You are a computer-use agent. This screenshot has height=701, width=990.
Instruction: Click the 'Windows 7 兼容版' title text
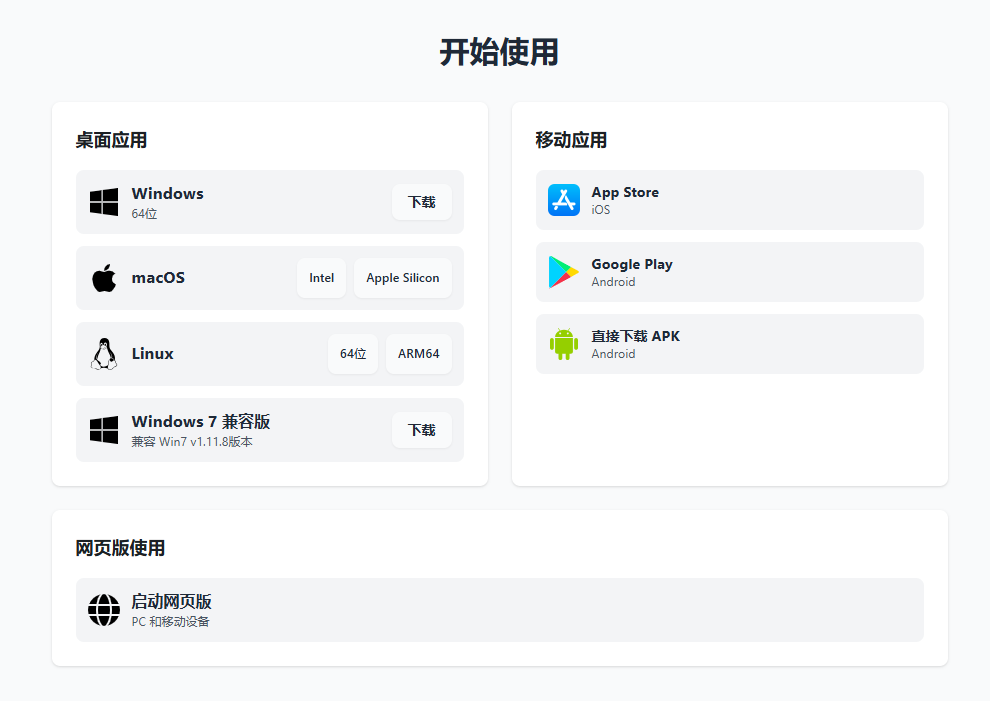coord(201,421)
